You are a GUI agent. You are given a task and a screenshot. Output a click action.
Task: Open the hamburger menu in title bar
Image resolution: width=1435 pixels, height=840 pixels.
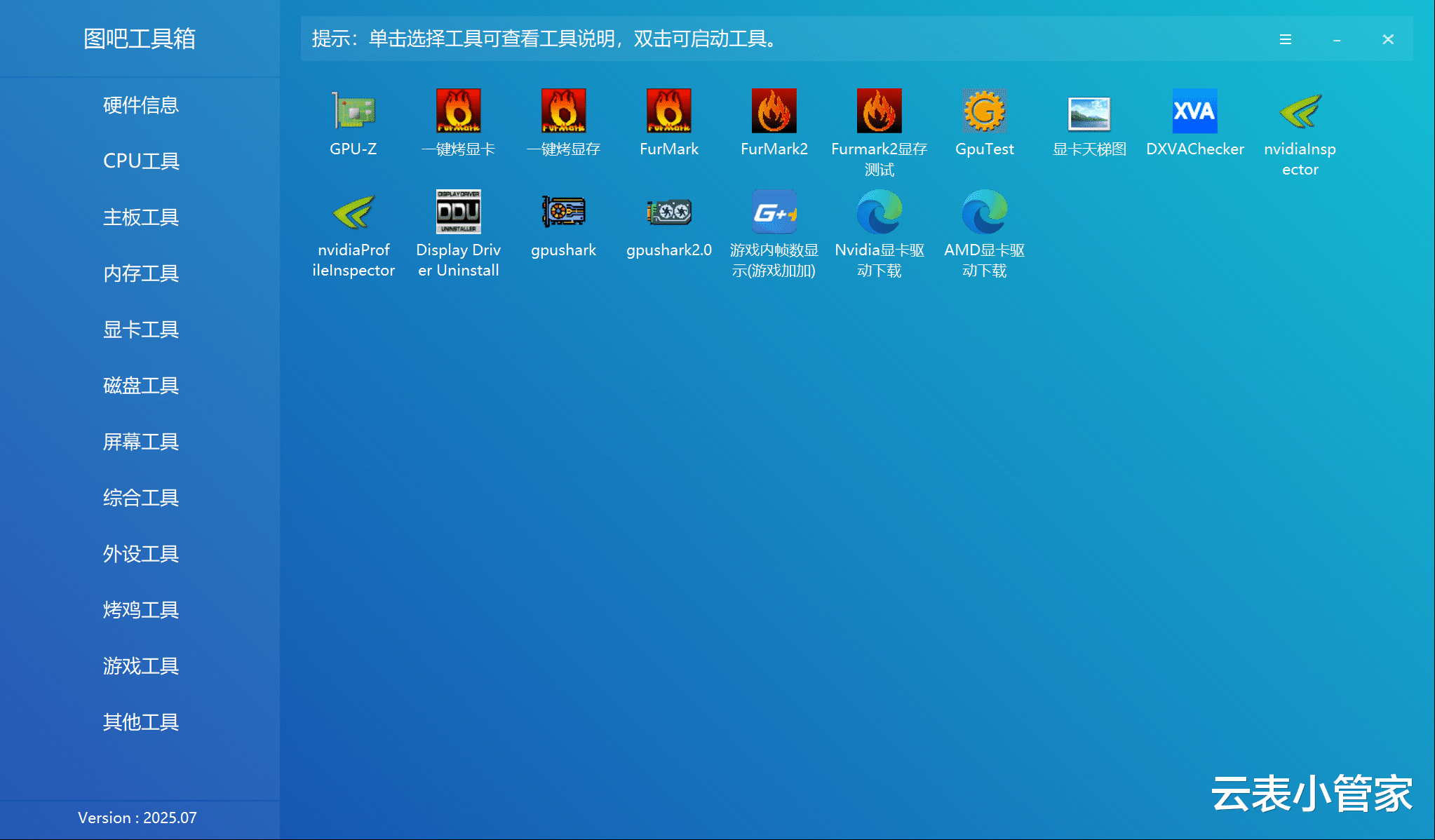click(x=1285, y=39)
